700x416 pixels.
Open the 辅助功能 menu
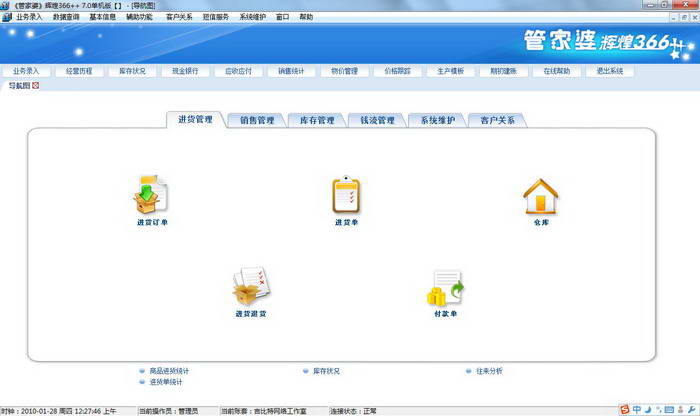139,17
